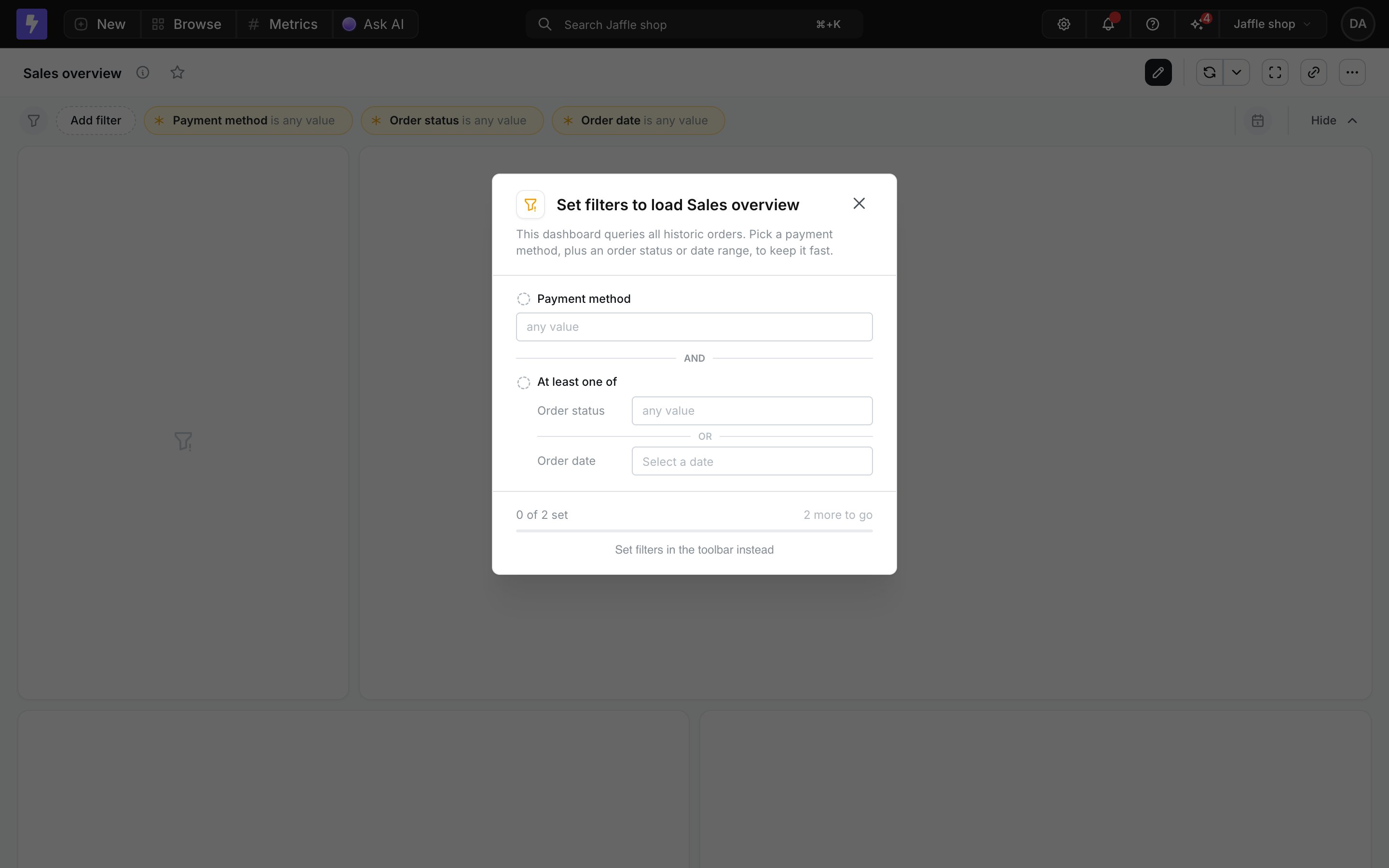
Task: Star the Sales overview dashboard
Action: (x=177, y=72)
